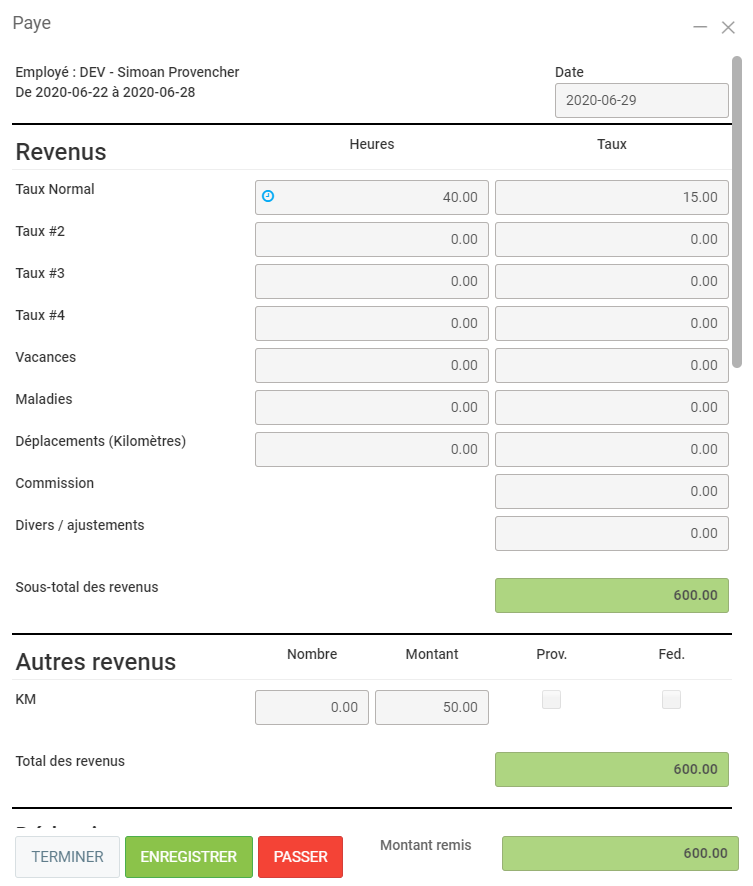Viewport: 753px width, 886px height.
Task: Select the Commission amount field
Action: [x=611, y=492]
